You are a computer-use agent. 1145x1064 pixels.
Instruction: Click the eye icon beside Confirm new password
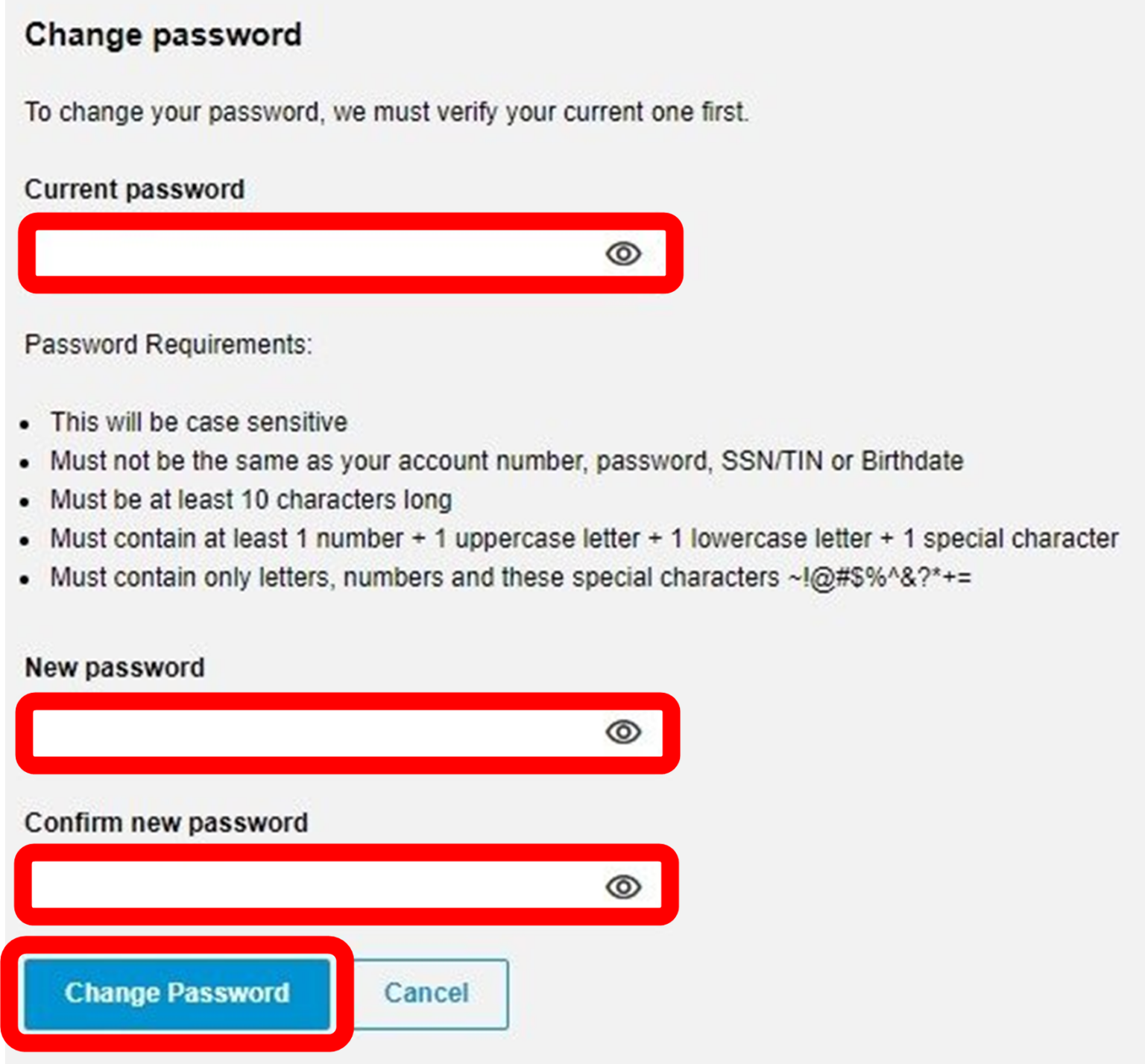625,887
